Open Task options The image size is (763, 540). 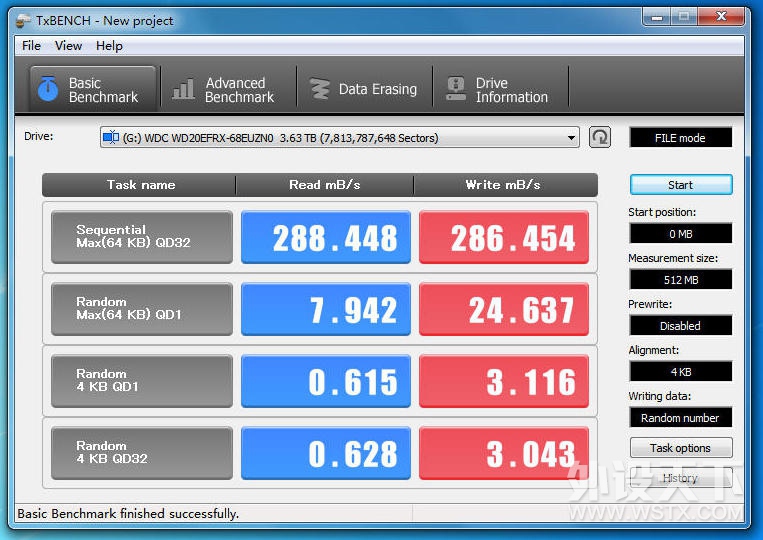coord(681,448)
